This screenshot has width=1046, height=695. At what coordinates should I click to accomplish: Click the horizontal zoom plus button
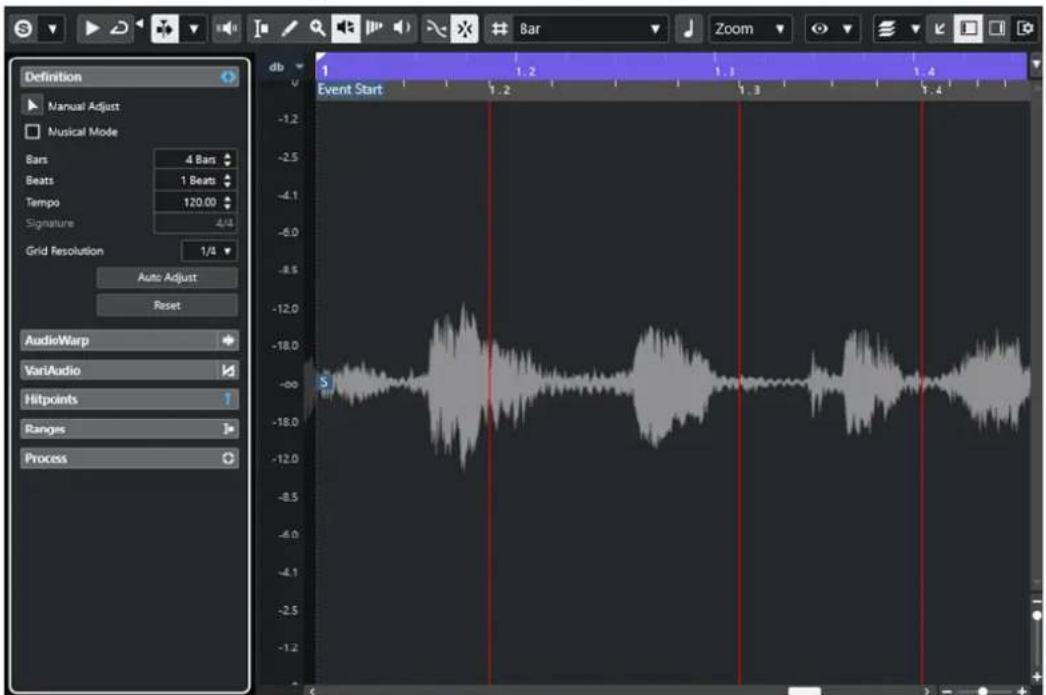tap(1021, 690)
